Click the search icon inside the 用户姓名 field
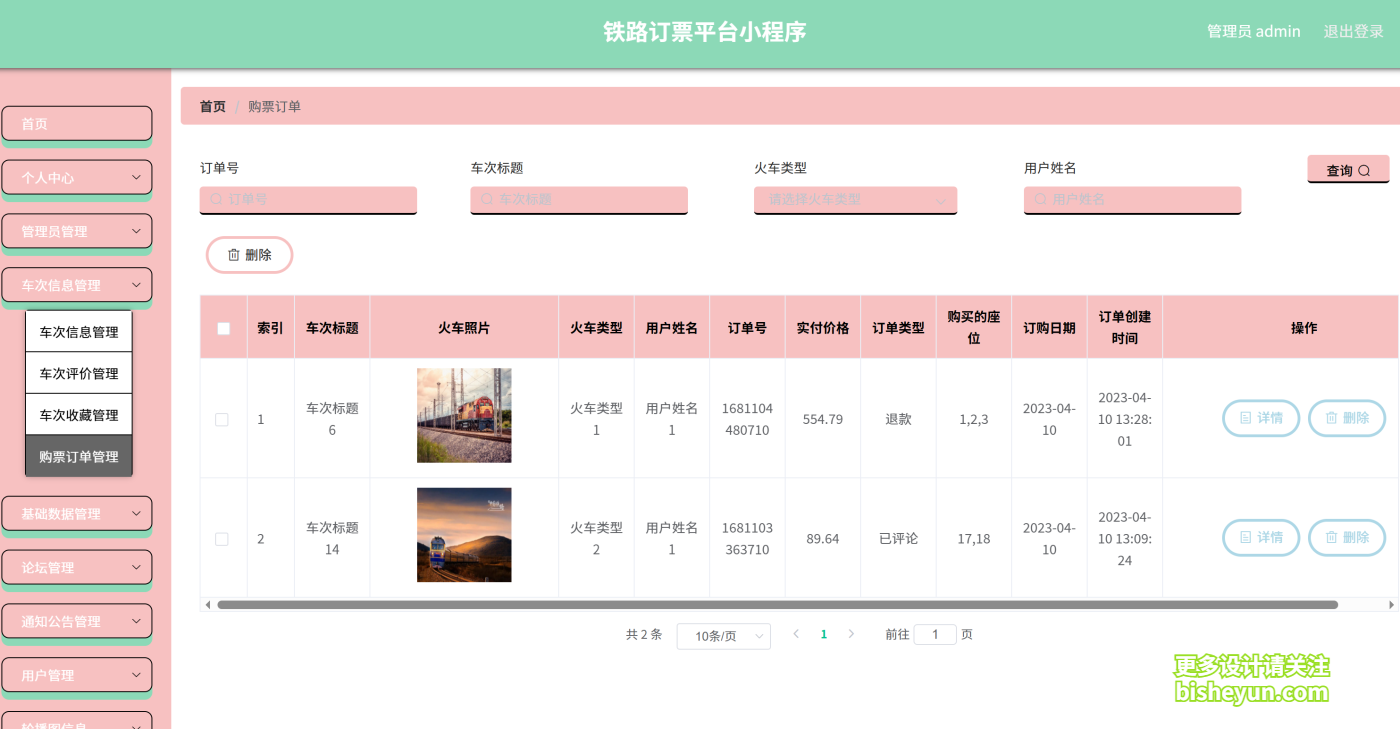Screen dimensions: 1400x729 [1039, 200]
